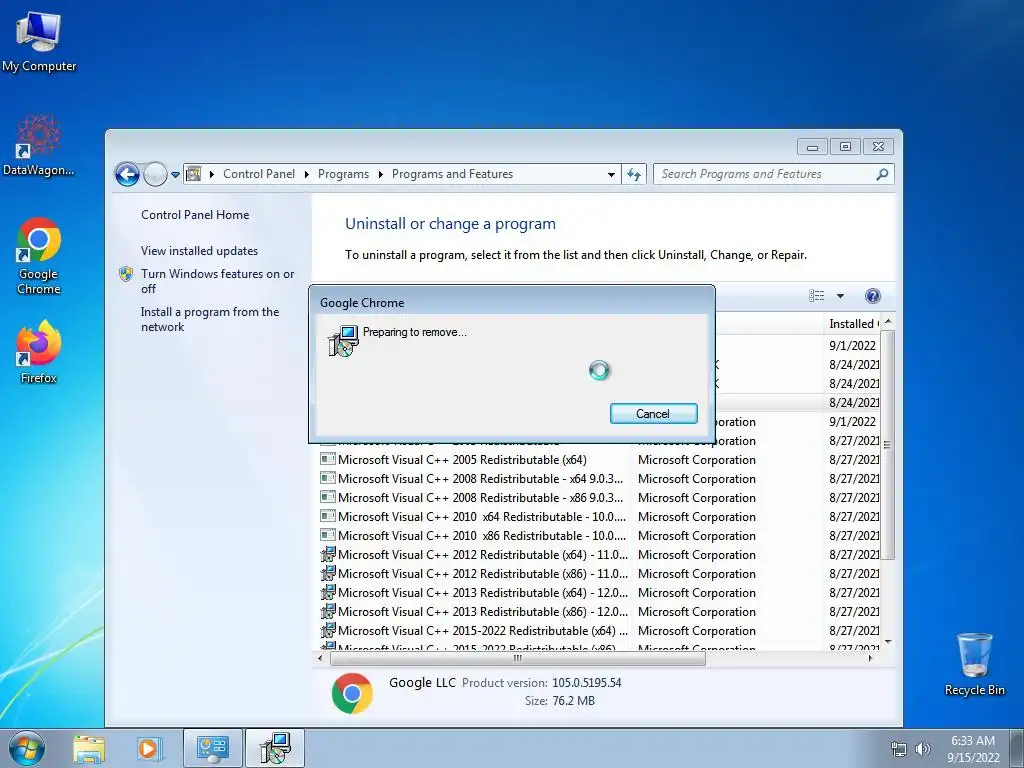Open the volume tray icon

pyautogui.click(x=923, y=749)
